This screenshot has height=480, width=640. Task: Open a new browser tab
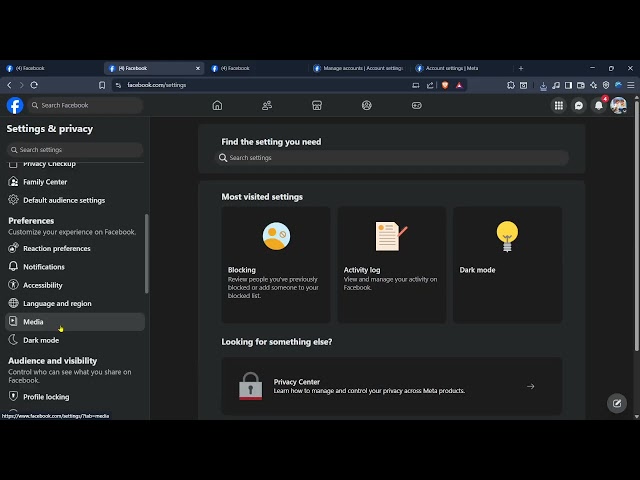pos(521,68)
